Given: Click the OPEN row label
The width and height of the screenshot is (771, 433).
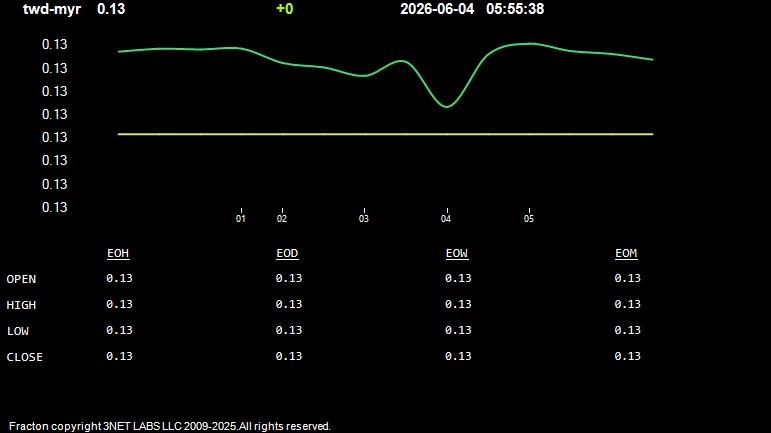Looking at the screenshot, I should pyautogui.click(x=21, y=279).
